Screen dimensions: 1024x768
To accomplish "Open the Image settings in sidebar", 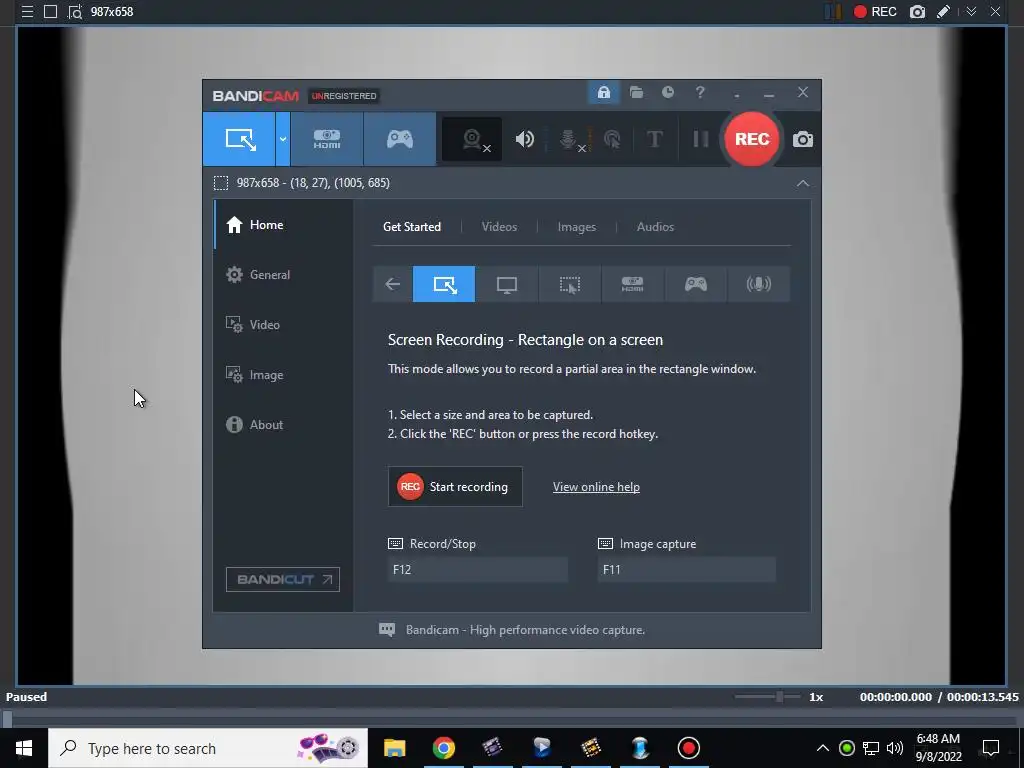I will (x=283, y=375).
